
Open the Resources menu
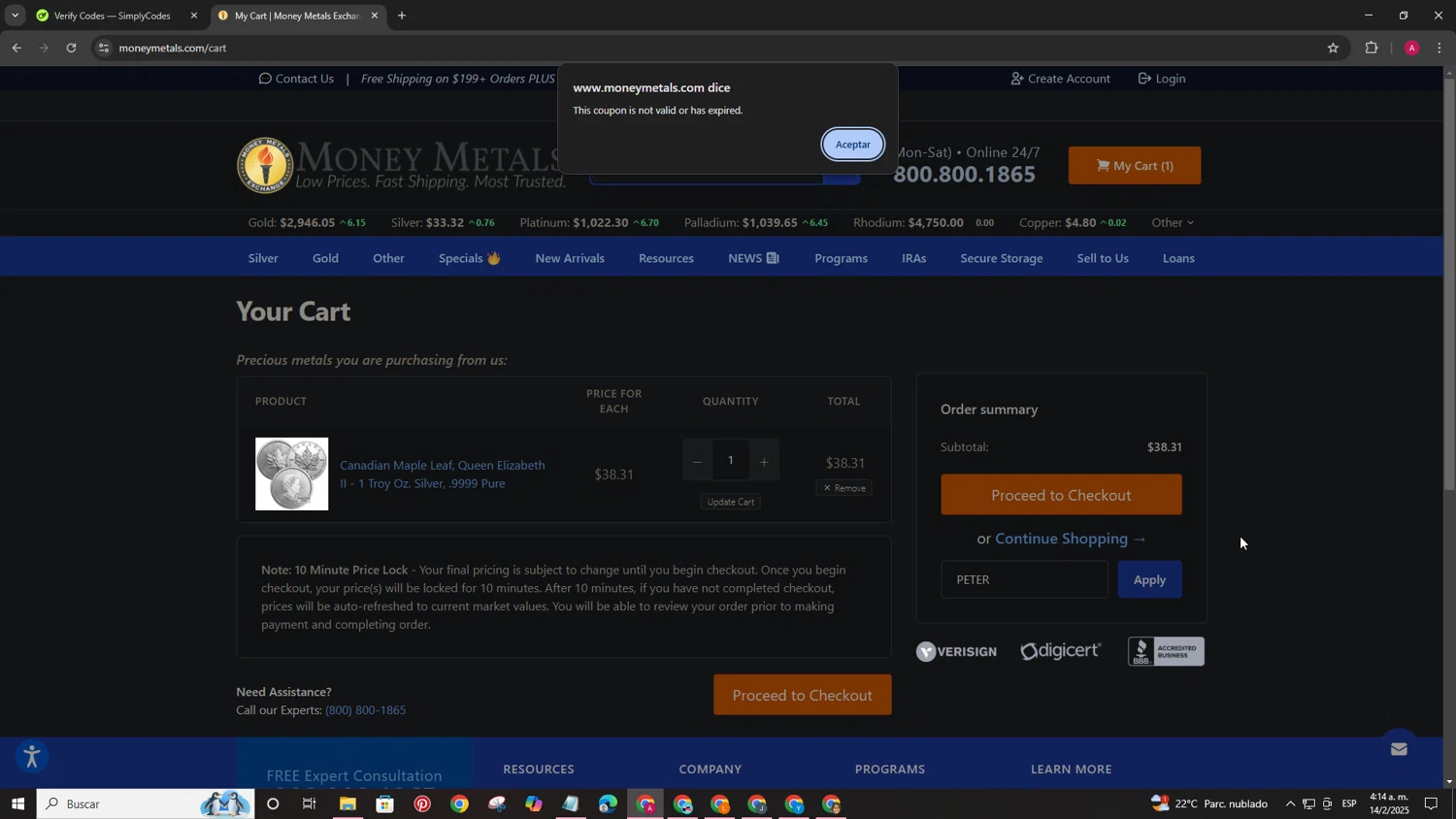(666, 258)
